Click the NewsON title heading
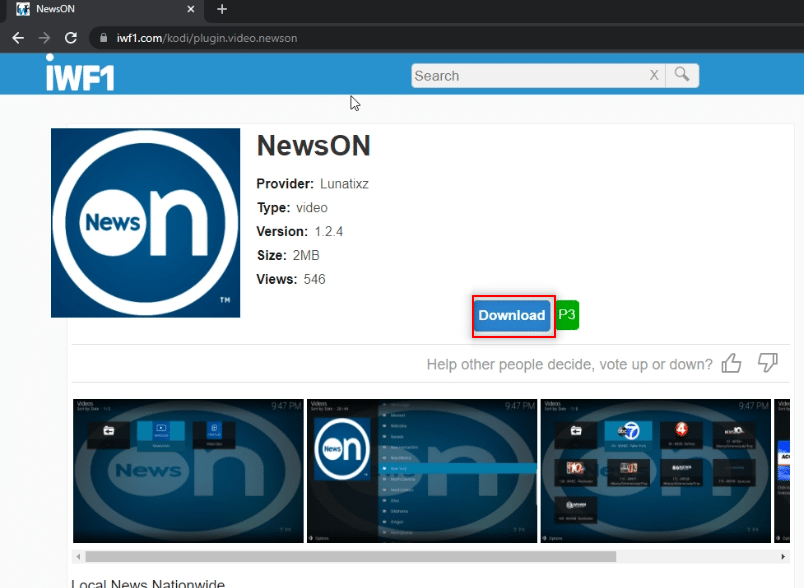Screen dimensions: 804x588 coord(313,146)
